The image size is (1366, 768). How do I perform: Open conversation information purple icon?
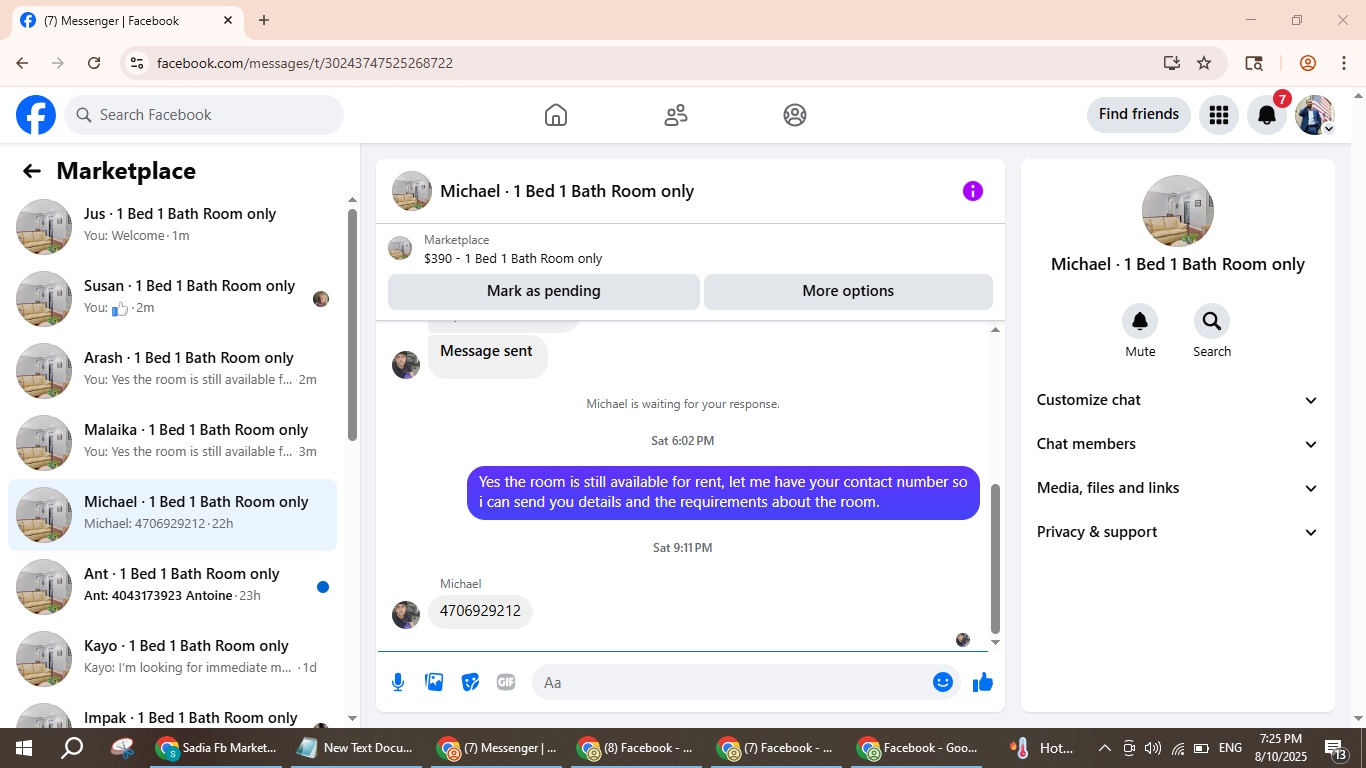(973, 191)
